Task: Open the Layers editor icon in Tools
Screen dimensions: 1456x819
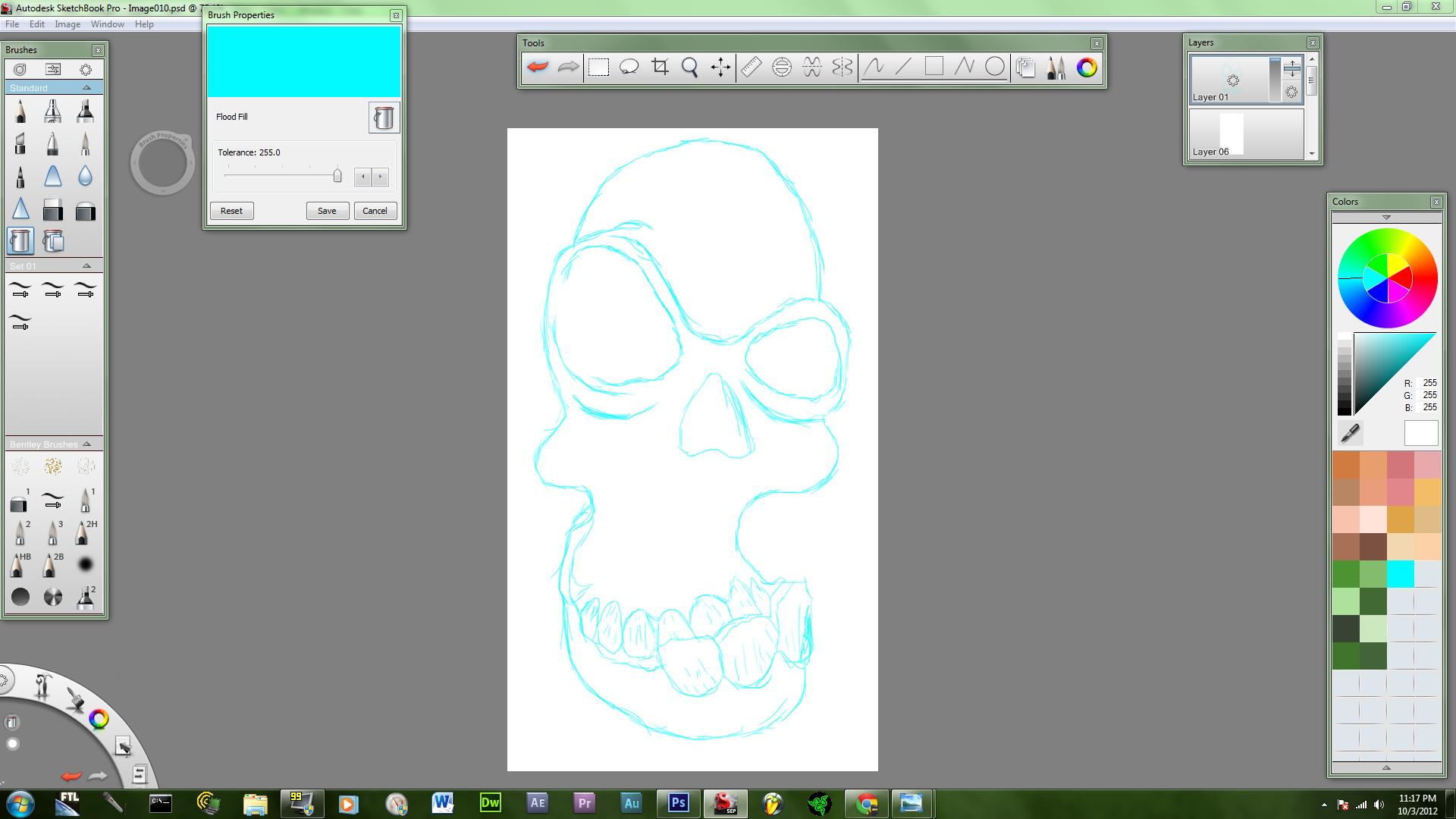Action: pos(1025,67)
